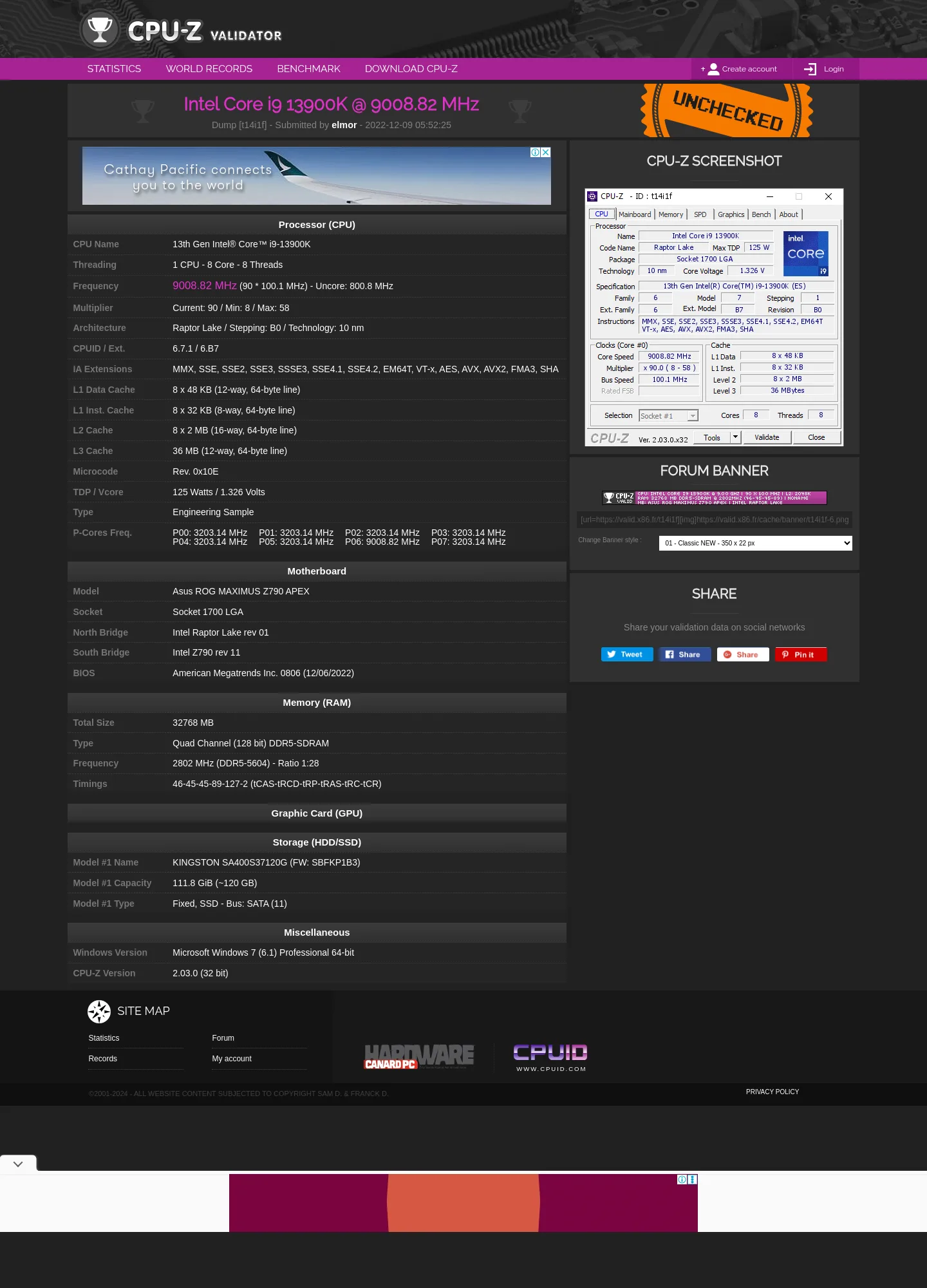Click the AdChoices info icon on Cathay ad
Screen dimensions: 927x1288
tap(535, 152)
